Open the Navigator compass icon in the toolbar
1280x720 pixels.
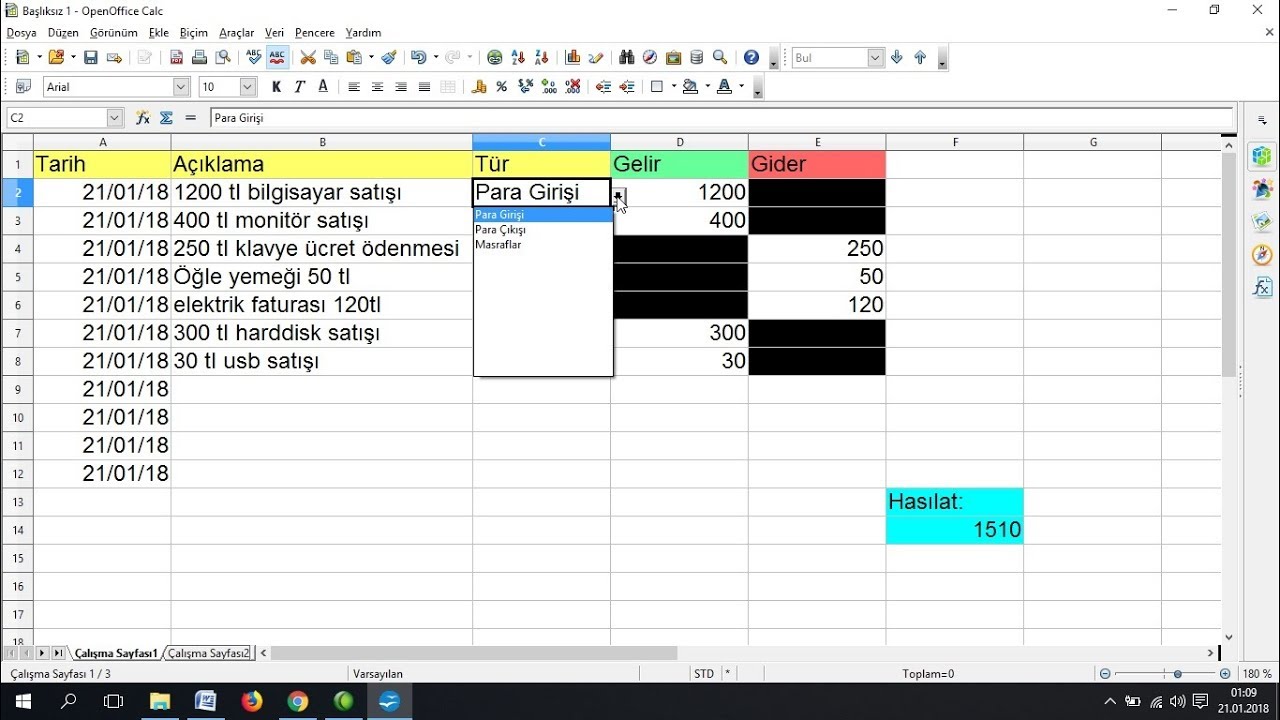point(650,58)
